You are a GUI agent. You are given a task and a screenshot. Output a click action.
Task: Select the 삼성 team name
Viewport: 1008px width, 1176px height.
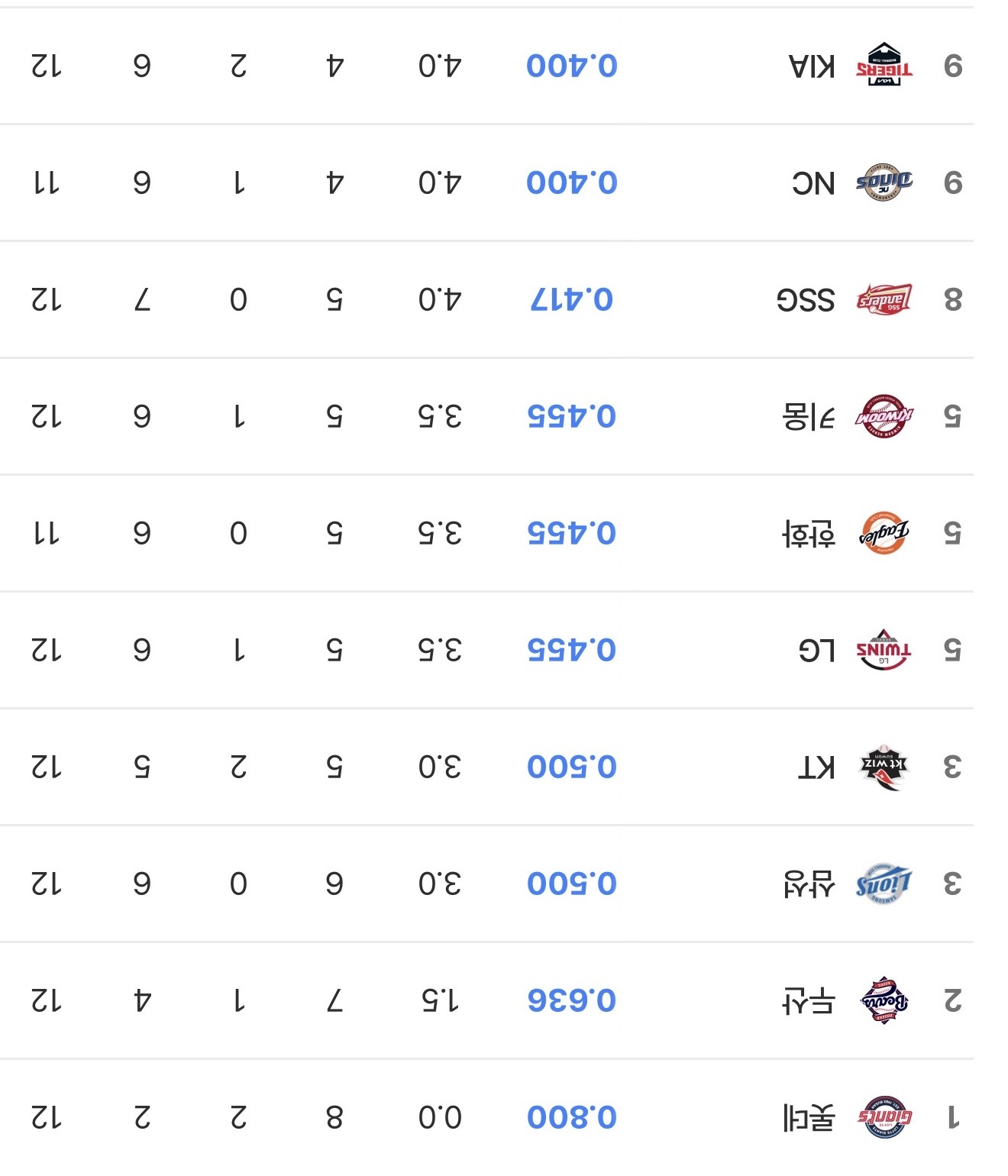(x=809, y=884)
